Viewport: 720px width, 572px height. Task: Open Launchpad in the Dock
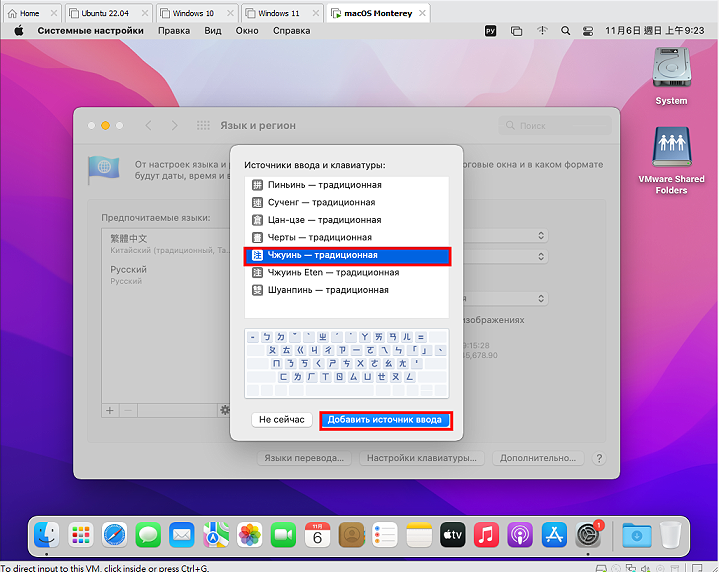[80, 535]
